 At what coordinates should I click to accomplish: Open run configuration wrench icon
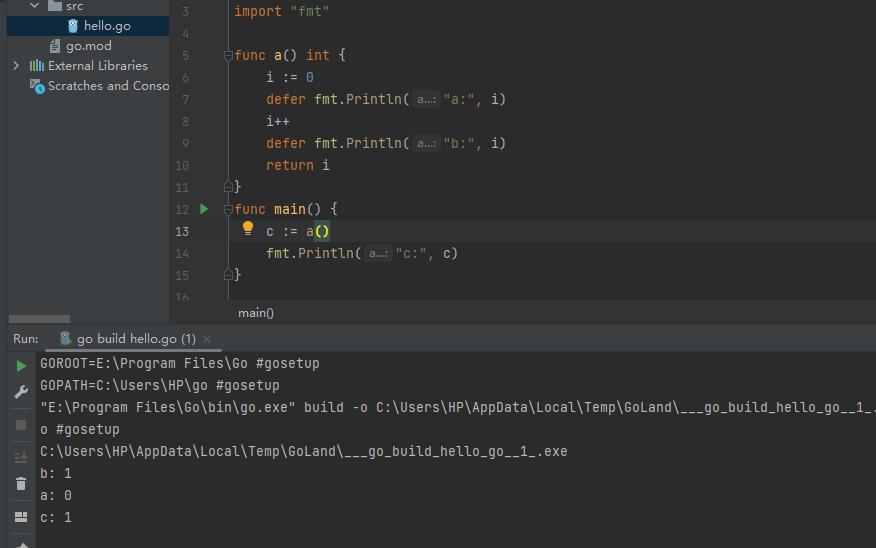click(x=21, y=392)
